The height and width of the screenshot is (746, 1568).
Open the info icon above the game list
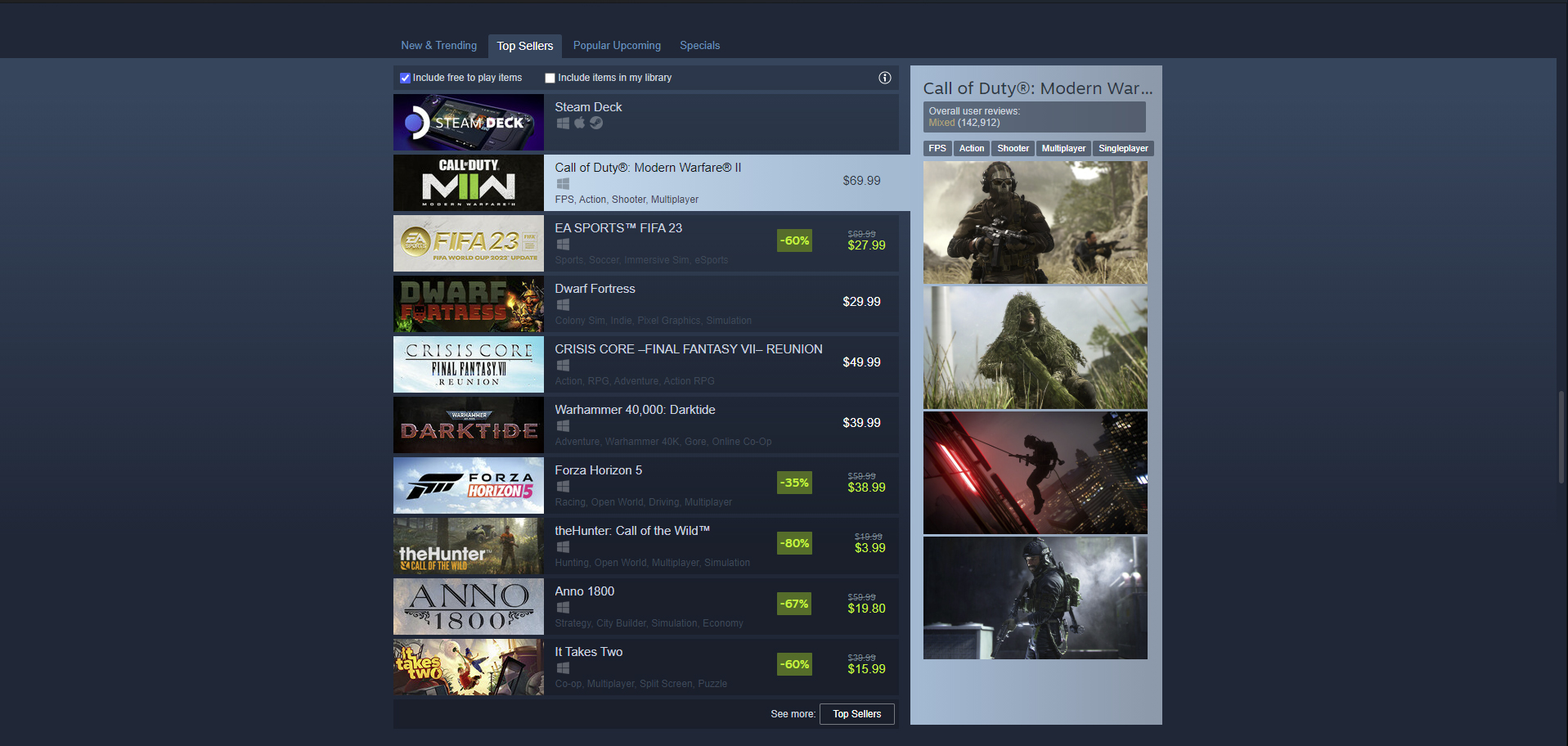[x=884, y=78]
